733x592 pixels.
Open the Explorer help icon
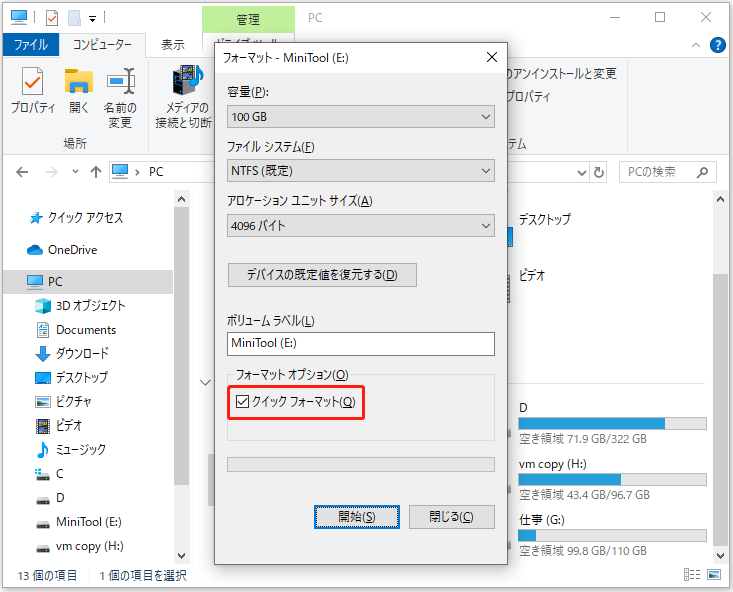pos(718,45)
